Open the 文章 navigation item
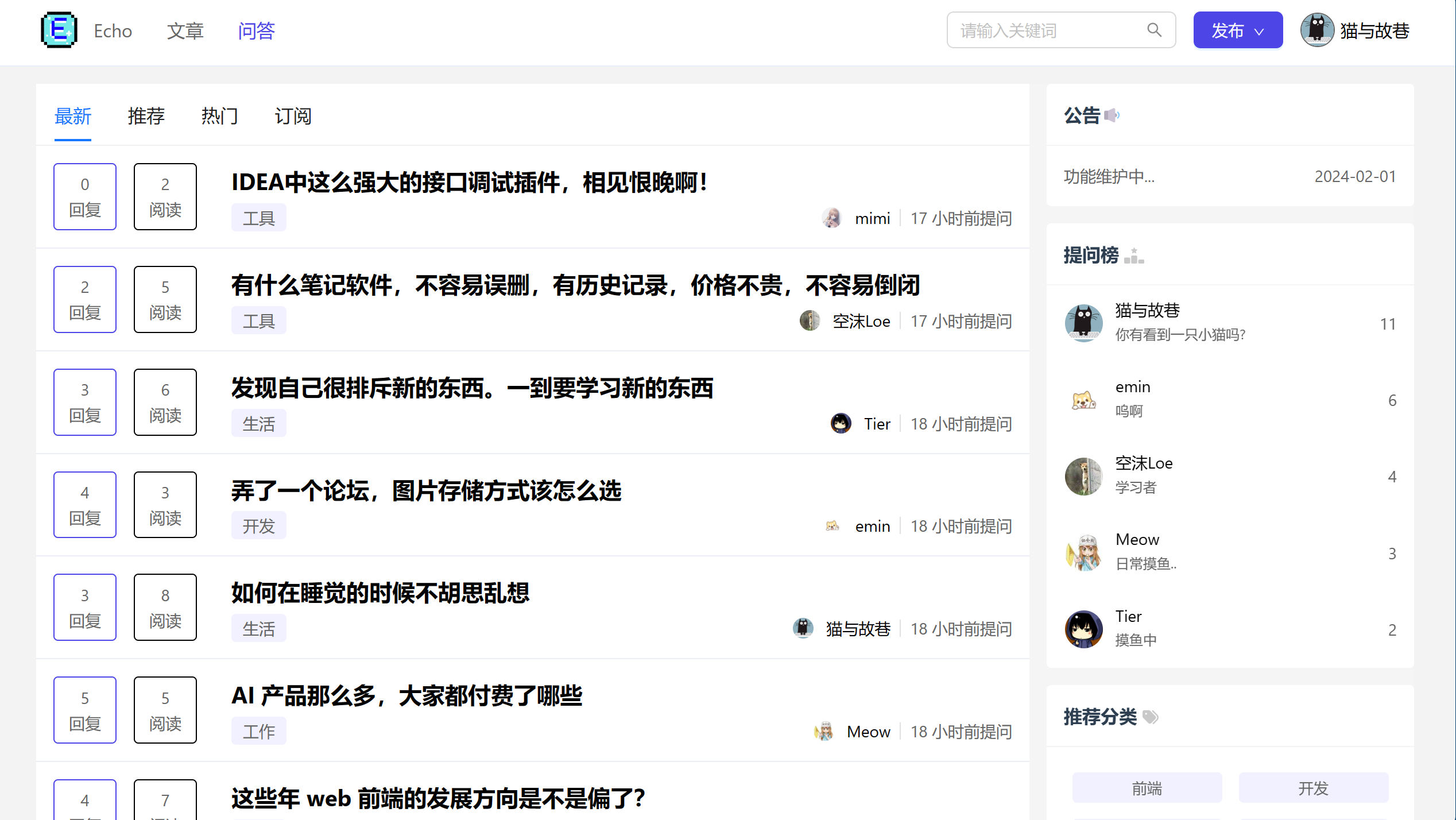The width and height of the screenshot is (1456, 820). coord(185,30)
